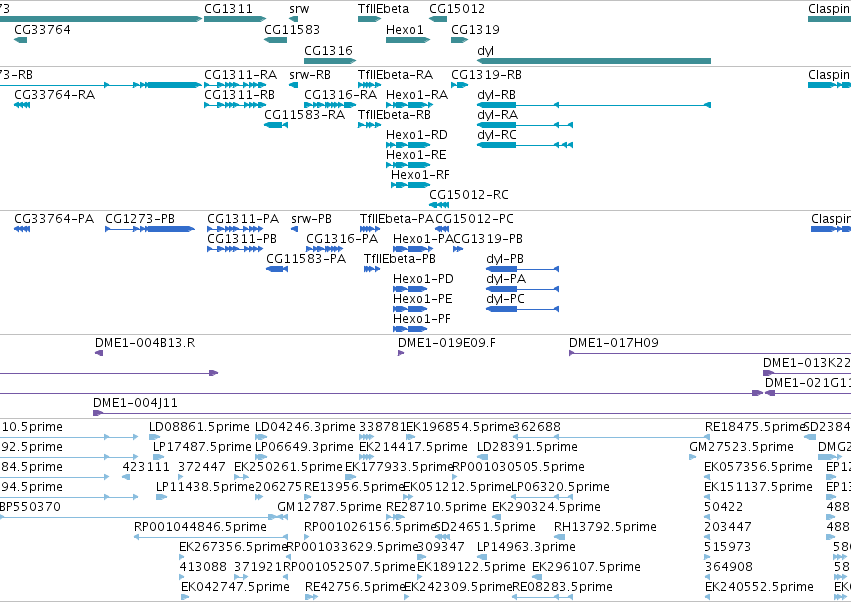Click the TfIIEbeta gene arrow glyph

[370, 19]
